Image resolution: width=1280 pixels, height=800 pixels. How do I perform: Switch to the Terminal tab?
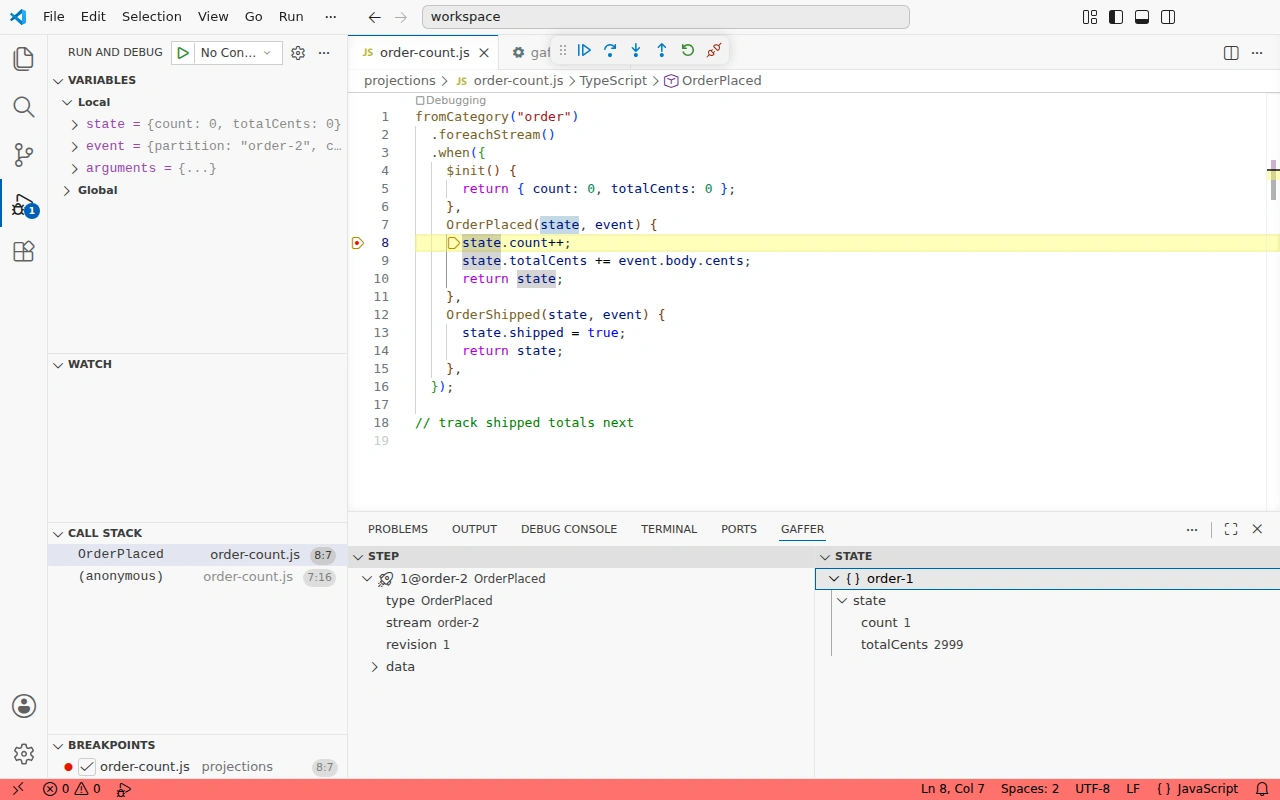[x=669, y=529]
